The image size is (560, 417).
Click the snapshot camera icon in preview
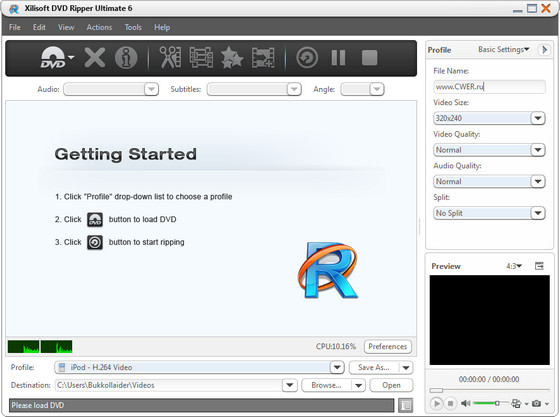[x=536, y=403]
